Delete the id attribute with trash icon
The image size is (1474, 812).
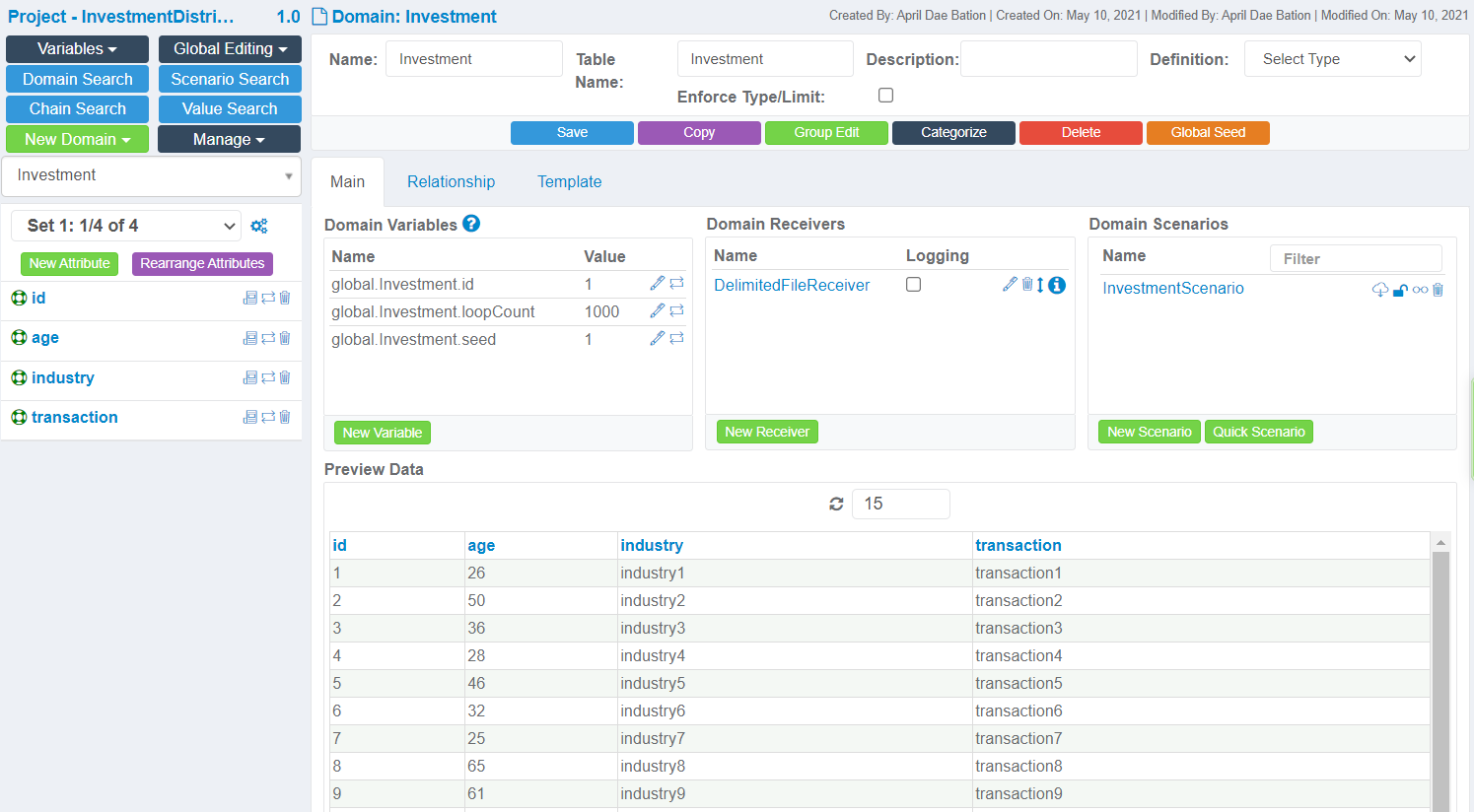point(285,298)
